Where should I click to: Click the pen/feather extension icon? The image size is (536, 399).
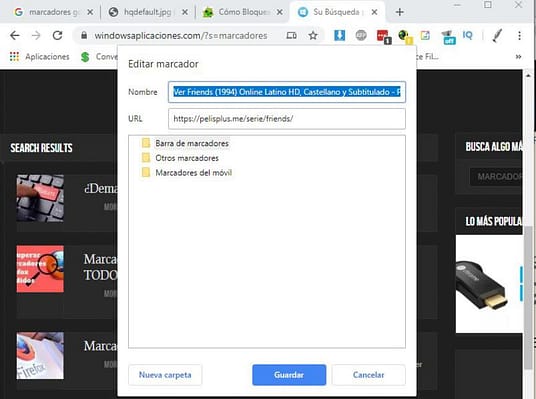pyautogui.click(x=497, y=35)
